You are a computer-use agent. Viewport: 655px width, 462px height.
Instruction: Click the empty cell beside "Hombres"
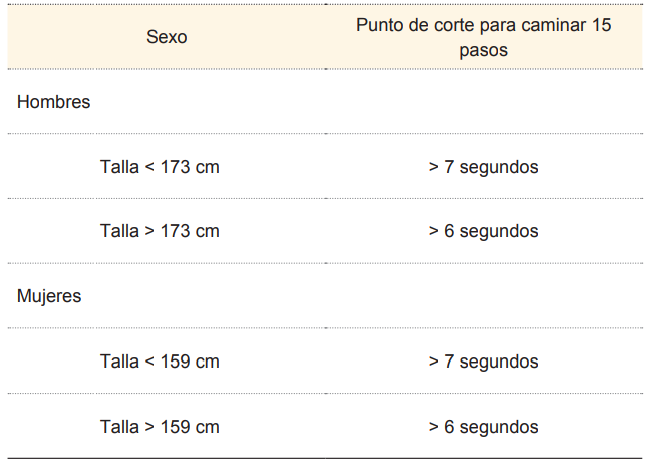coord(483,102)
